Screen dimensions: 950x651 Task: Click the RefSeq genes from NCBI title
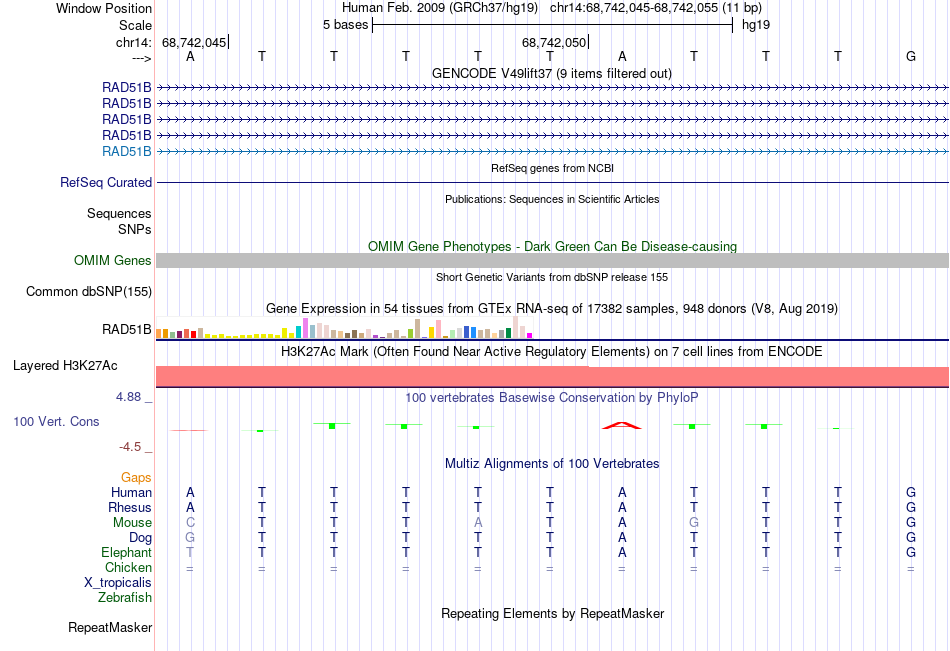click(552, 168)
